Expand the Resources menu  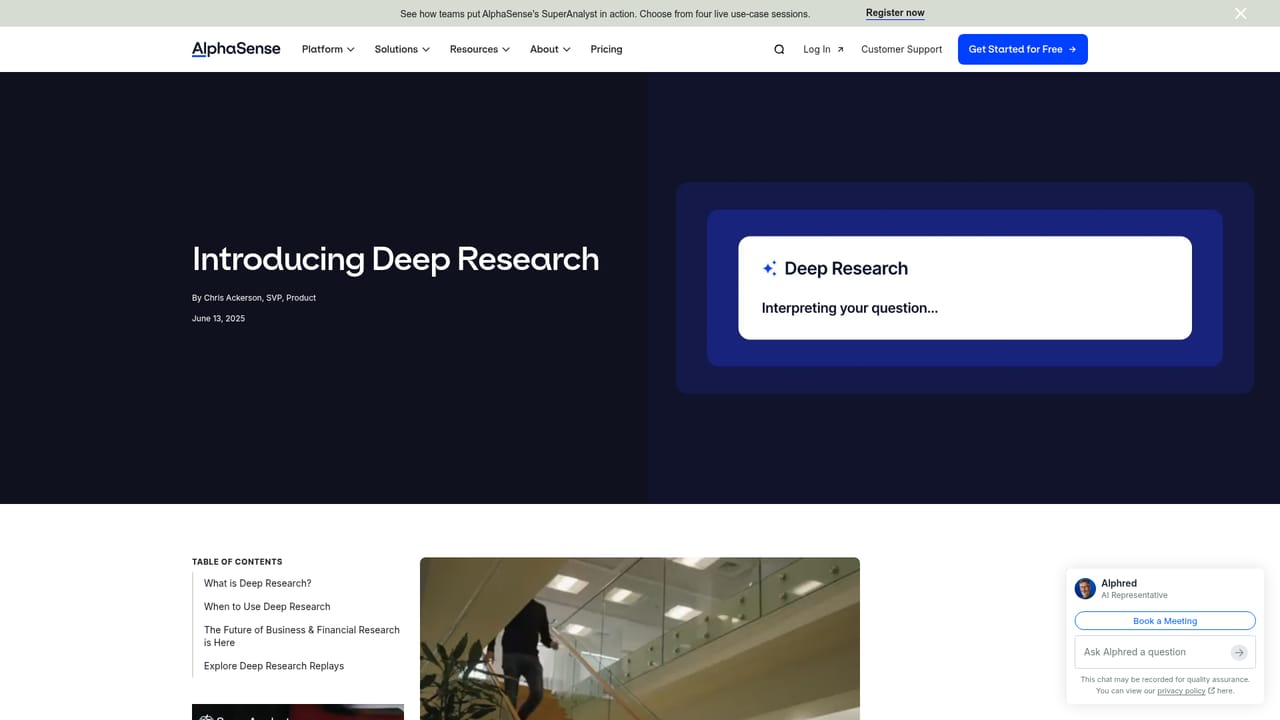tap(480, 49)
